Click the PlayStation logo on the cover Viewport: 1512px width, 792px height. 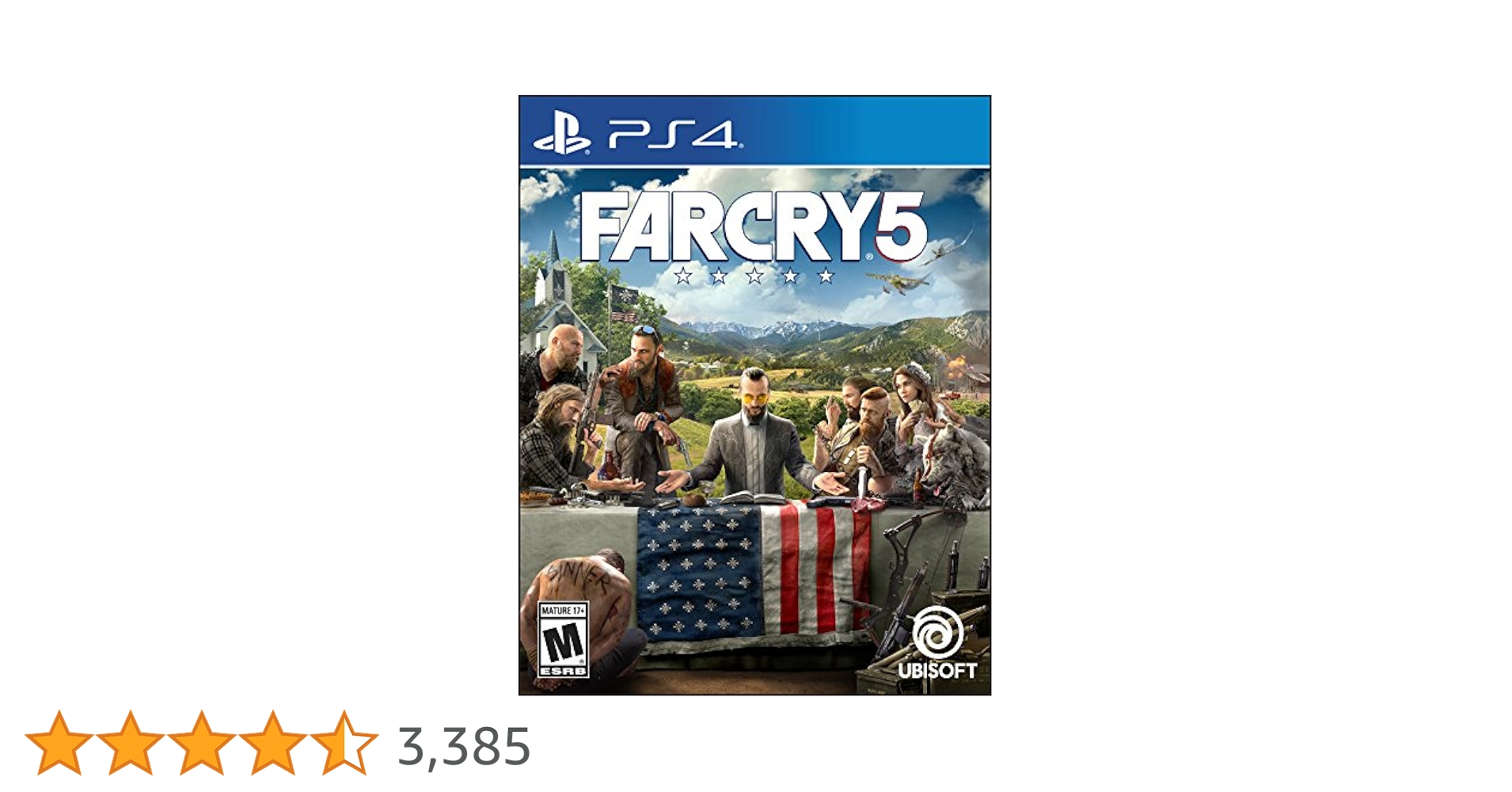tap(561, 136)
